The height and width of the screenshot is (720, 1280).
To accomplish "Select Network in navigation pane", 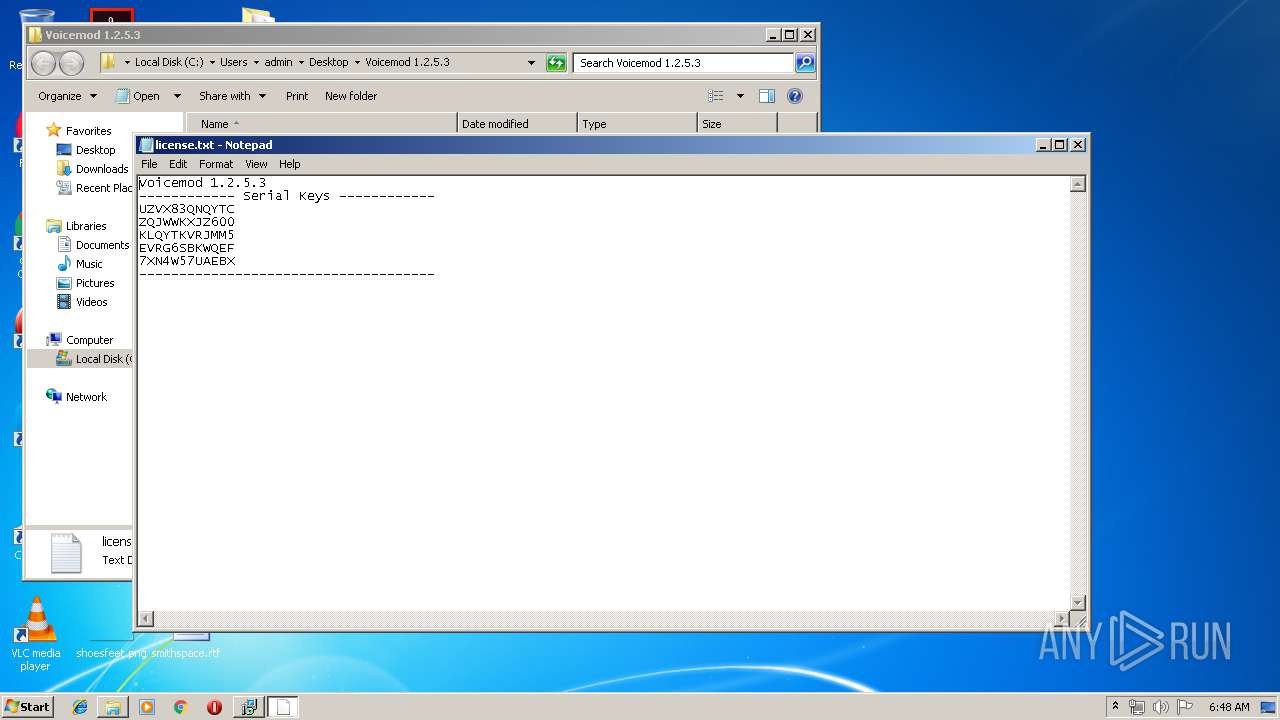I will click(86, 397).
